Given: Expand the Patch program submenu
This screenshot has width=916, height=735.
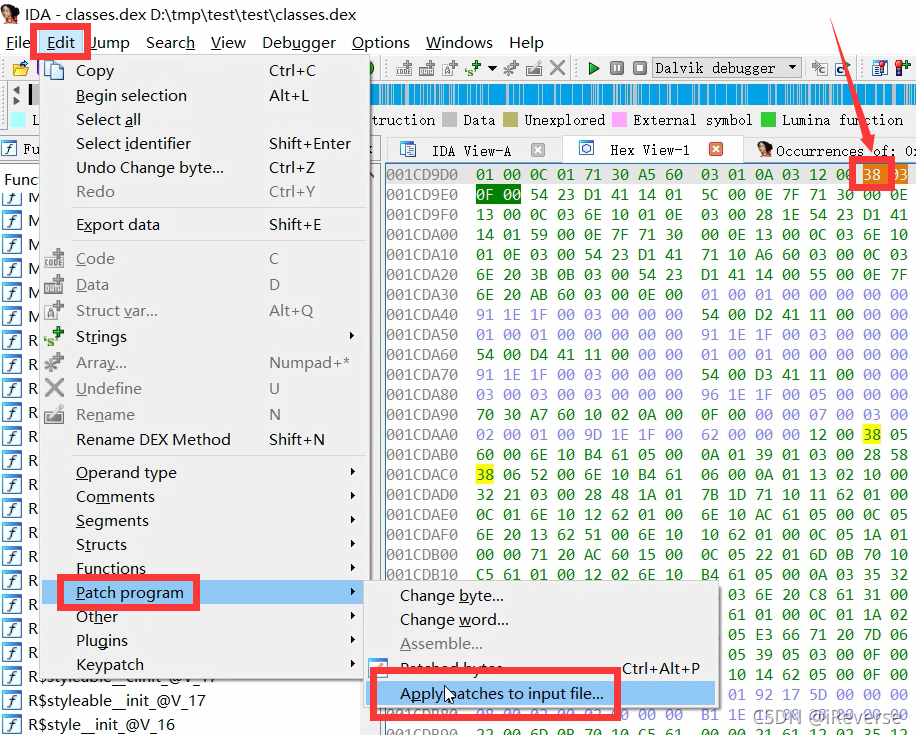Looking at the screenshot, I should pos(204,592).
